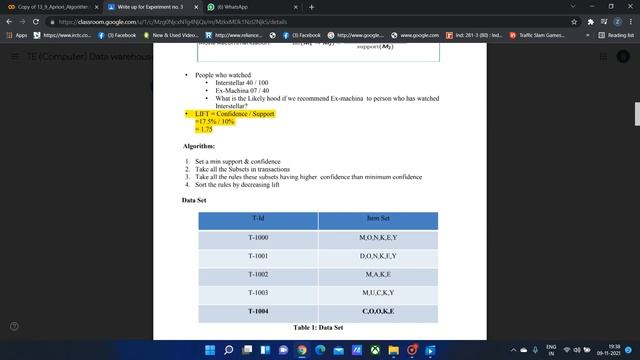Open Task View on the taskbar

pos(247,350)
